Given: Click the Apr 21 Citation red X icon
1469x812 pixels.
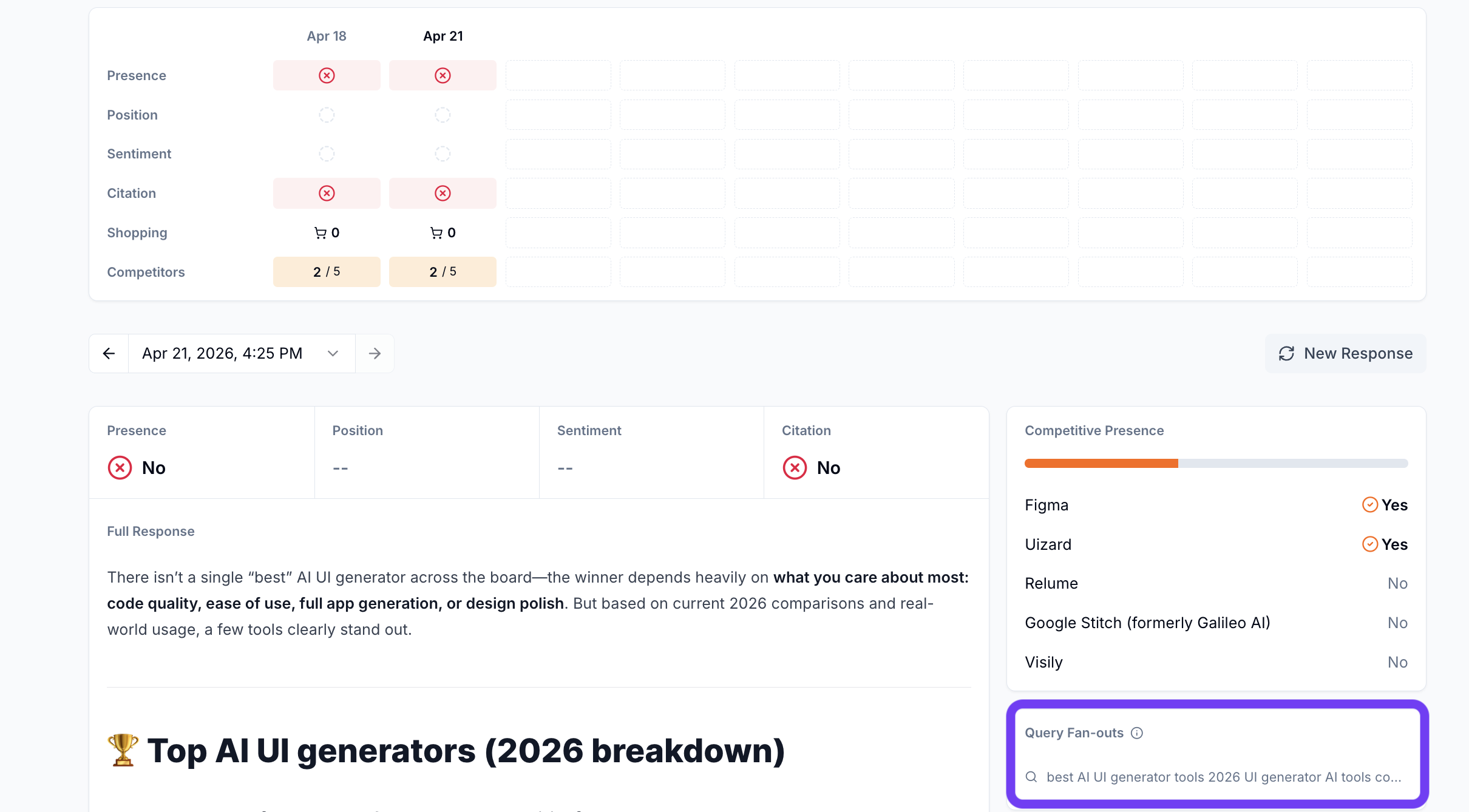Looking at the screenshot, I should tap(443, 193).
